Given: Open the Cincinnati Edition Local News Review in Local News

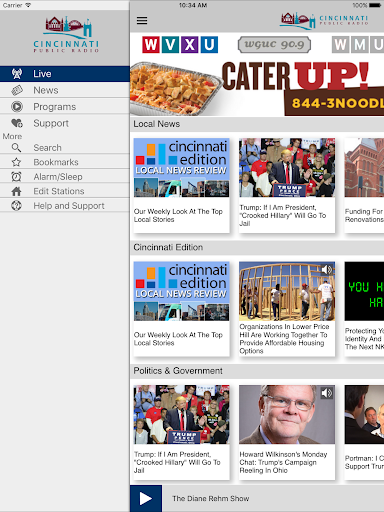Looking at the screenshot, I should click(182, 185).
